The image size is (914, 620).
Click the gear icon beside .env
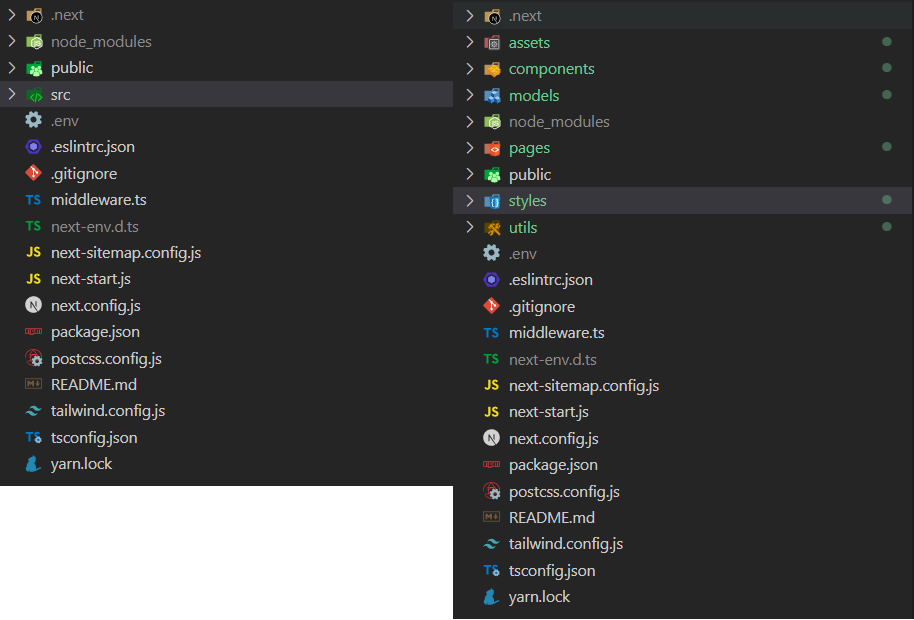31,120
